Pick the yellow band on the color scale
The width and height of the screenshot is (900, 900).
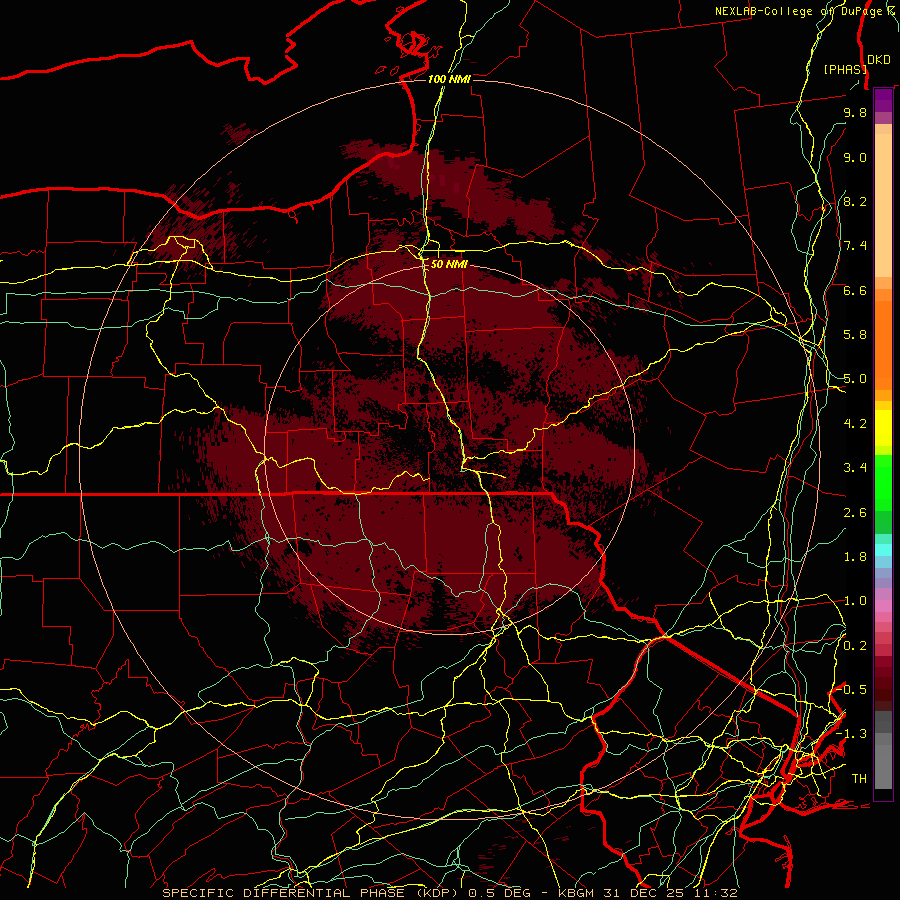pos(883,428)
